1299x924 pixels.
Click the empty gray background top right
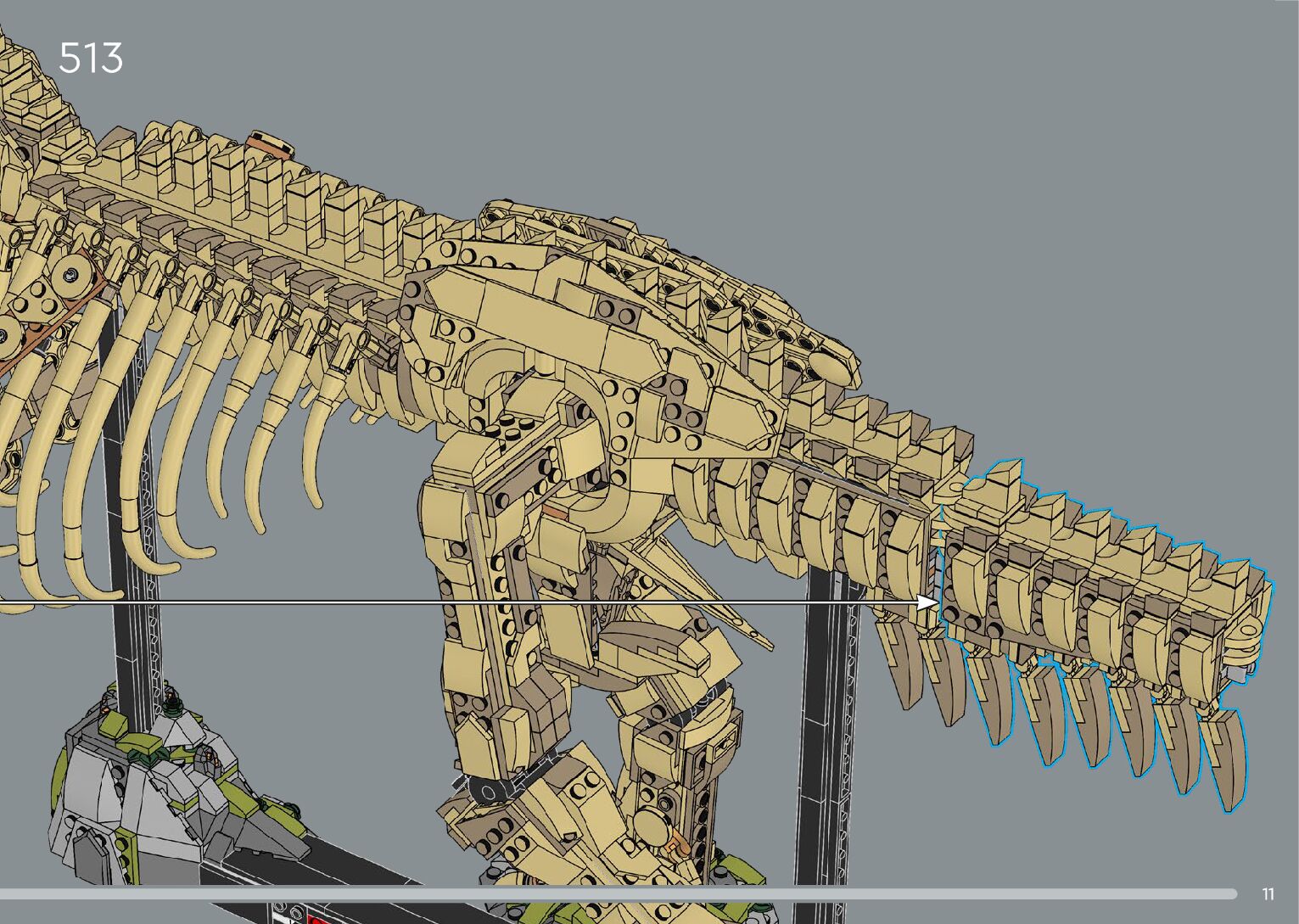pos(1103,170)
